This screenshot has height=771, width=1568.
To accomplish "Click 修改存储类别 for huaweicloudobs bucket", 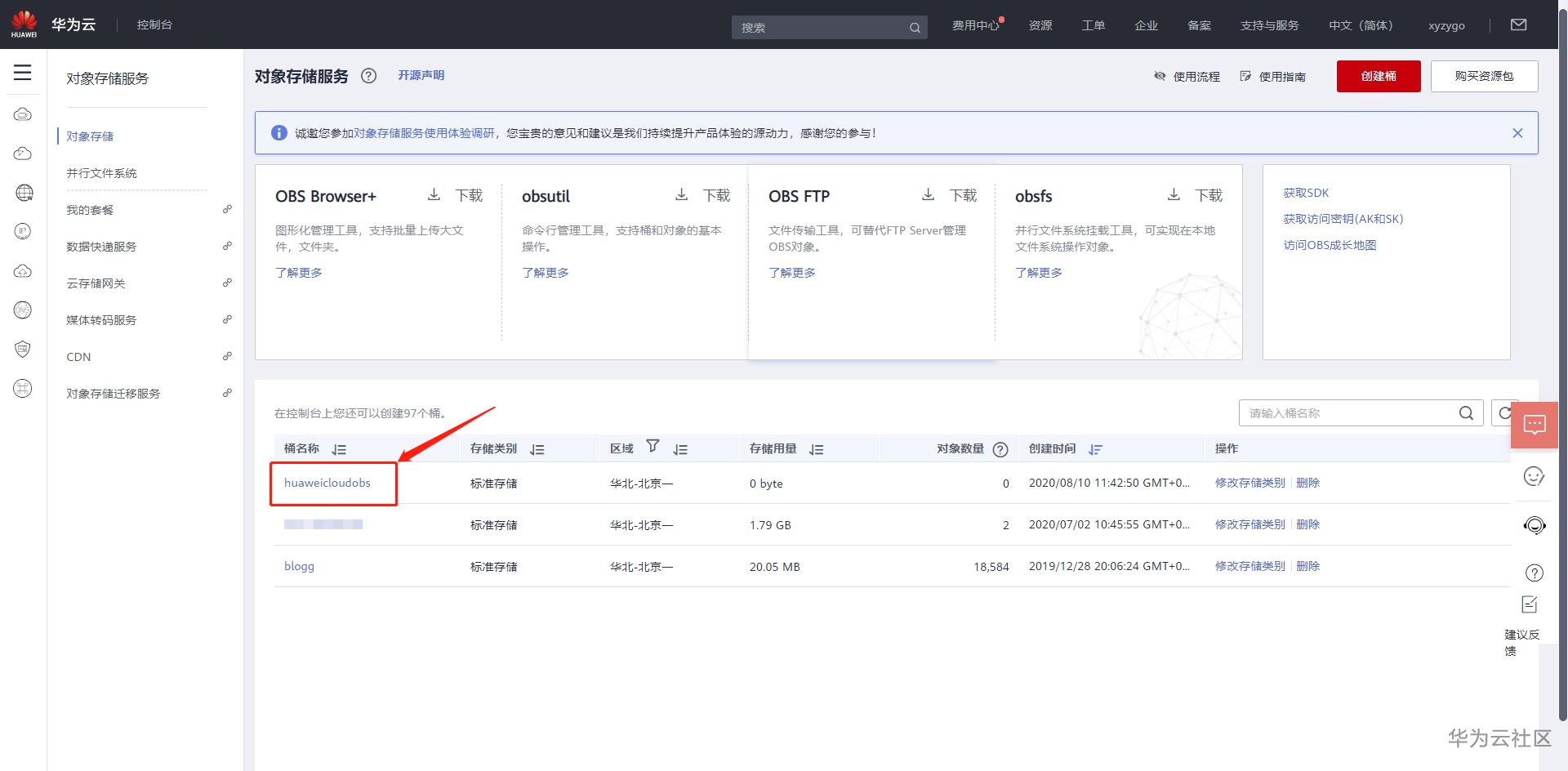I will [x=1249, y=483].
